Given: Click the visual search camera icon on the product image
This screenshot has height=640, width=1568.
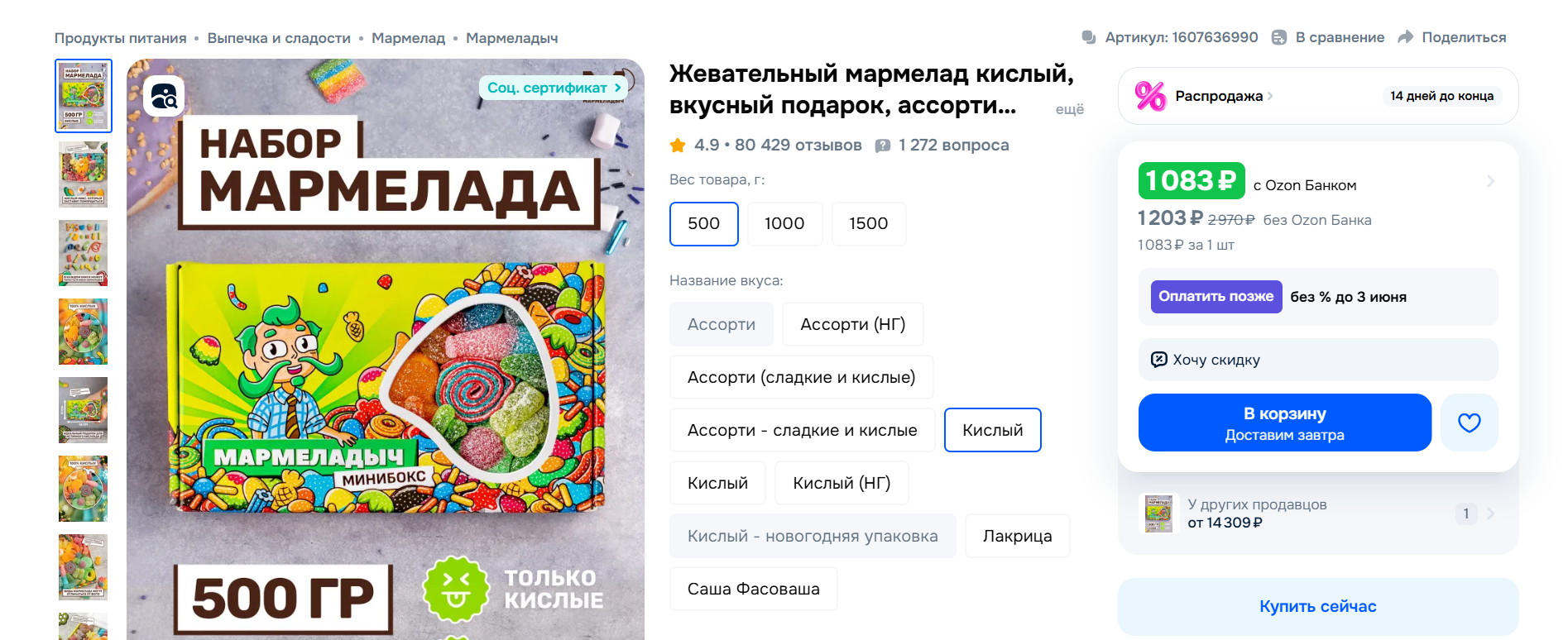Looking at the screenshot, I should 164,96.
